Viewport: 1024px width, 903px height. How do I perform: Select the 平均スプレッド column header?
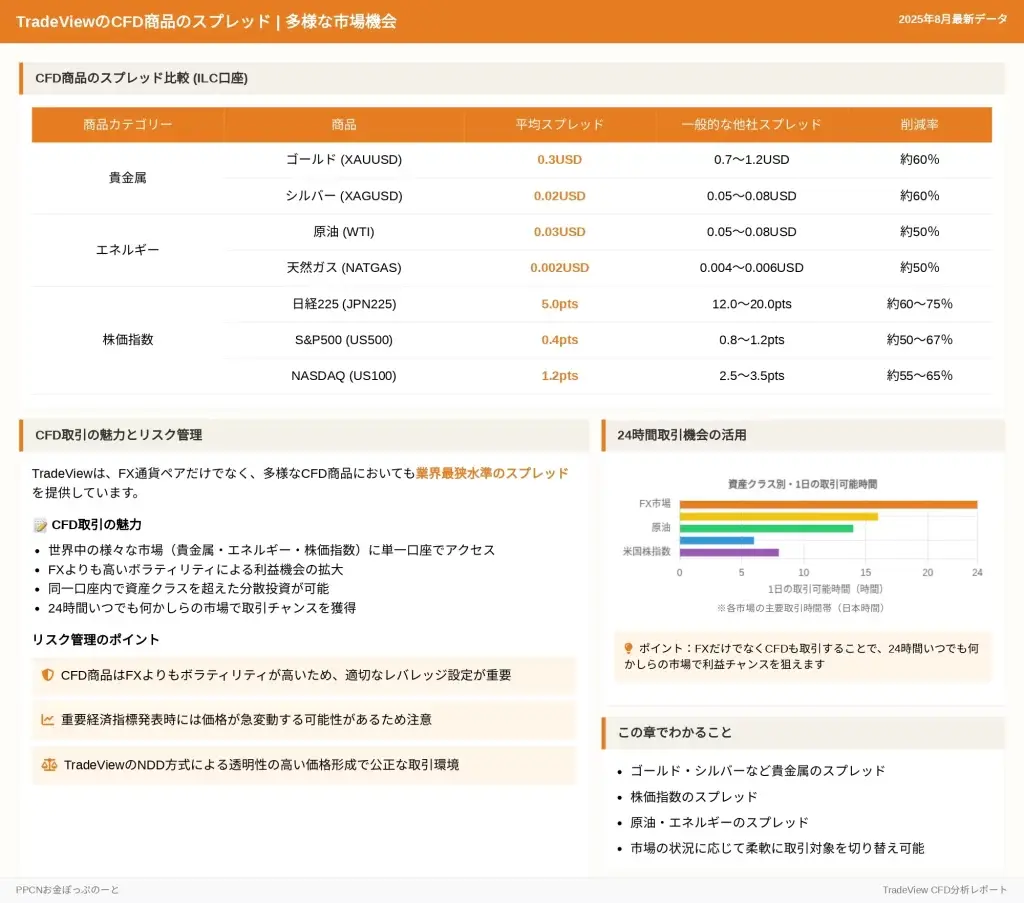(559, 125)
